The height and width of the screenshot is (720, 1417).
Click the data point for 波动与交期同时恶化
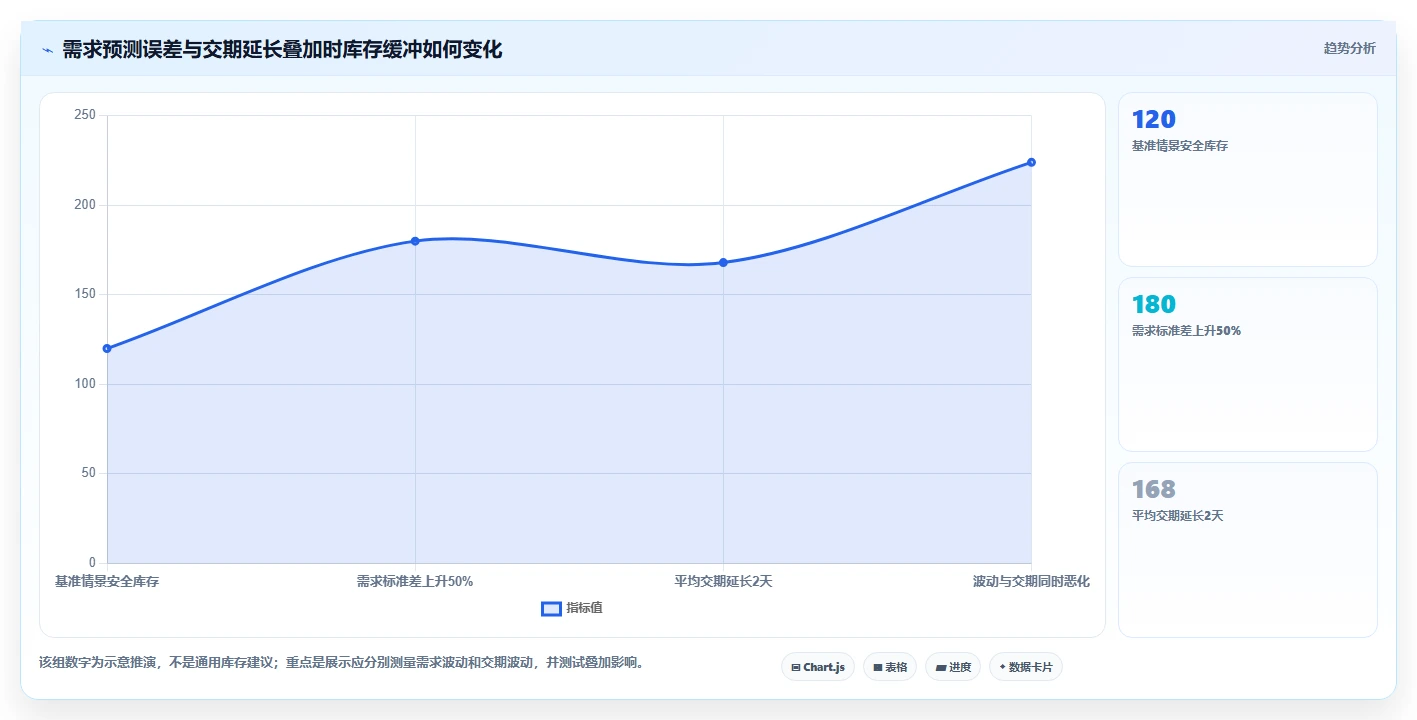(x=1031, y=162)
